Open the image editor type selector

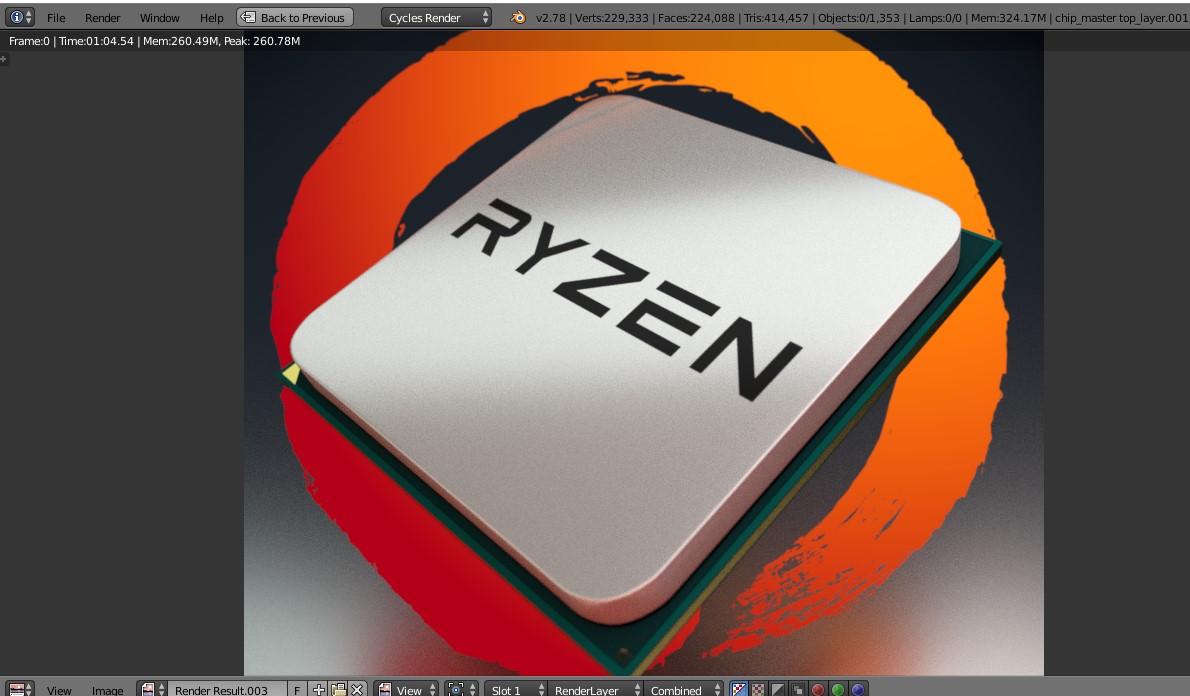[20, 688]
